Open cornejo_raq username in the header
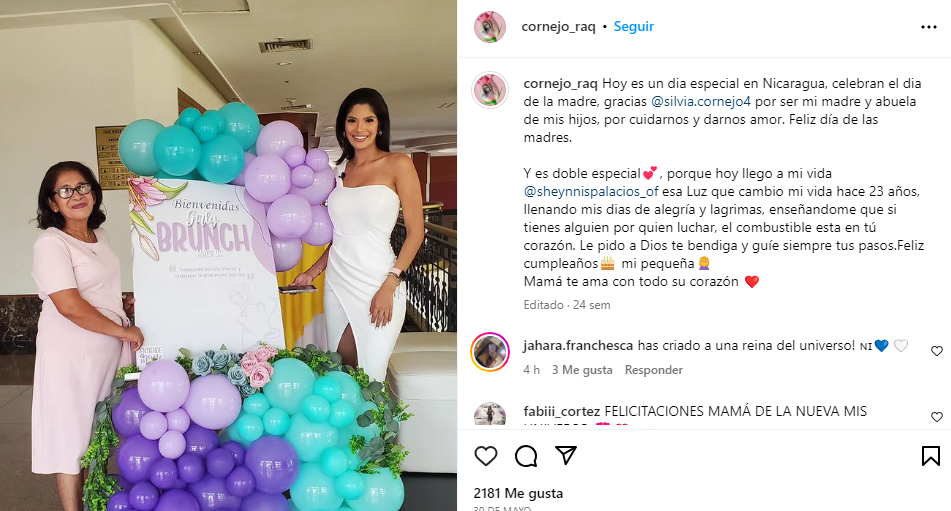The image size is (951, 511). tap(558, 27)
